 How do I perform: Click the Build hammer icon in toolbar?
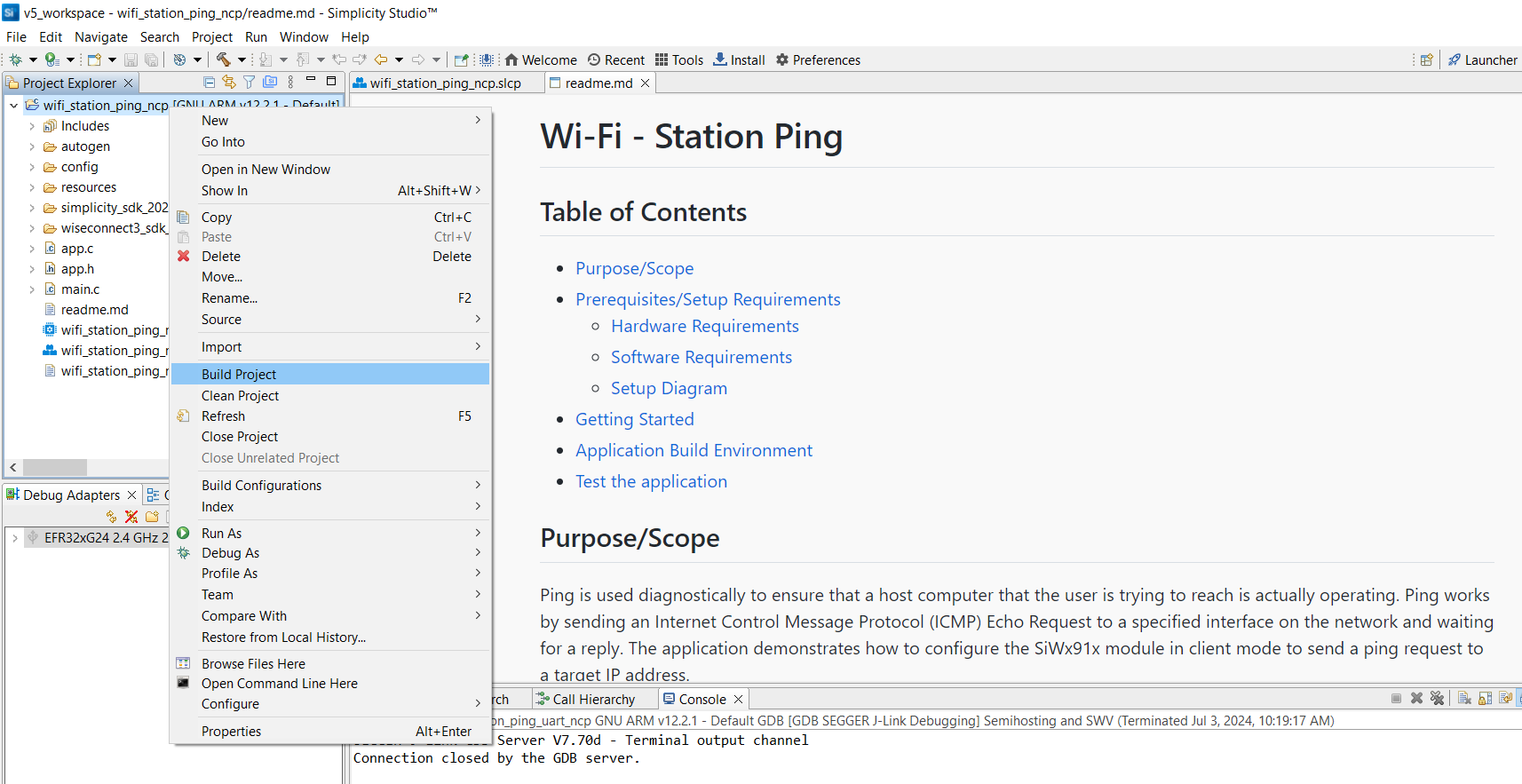pos(224,59)
